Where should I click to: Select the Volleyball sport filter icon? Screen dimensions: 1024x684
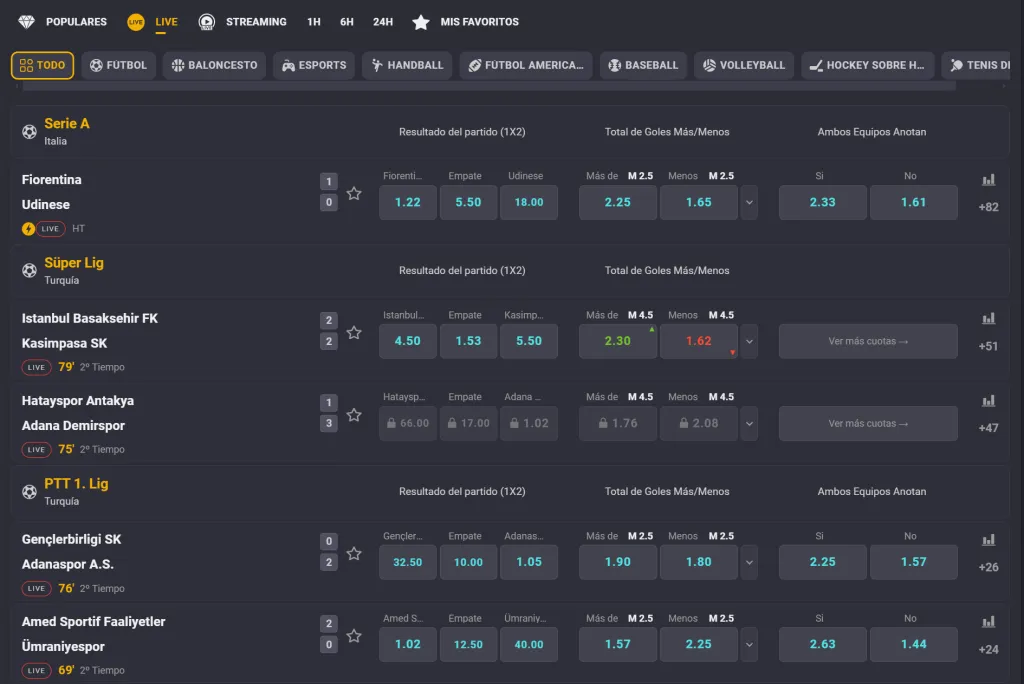[x=710, y=65]
